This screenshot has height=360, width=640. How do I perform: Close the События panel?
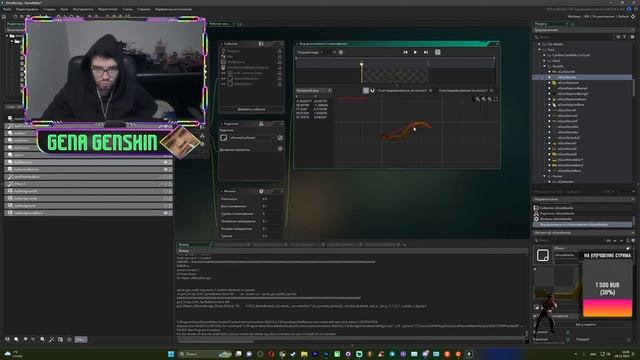tap(282, 44)
